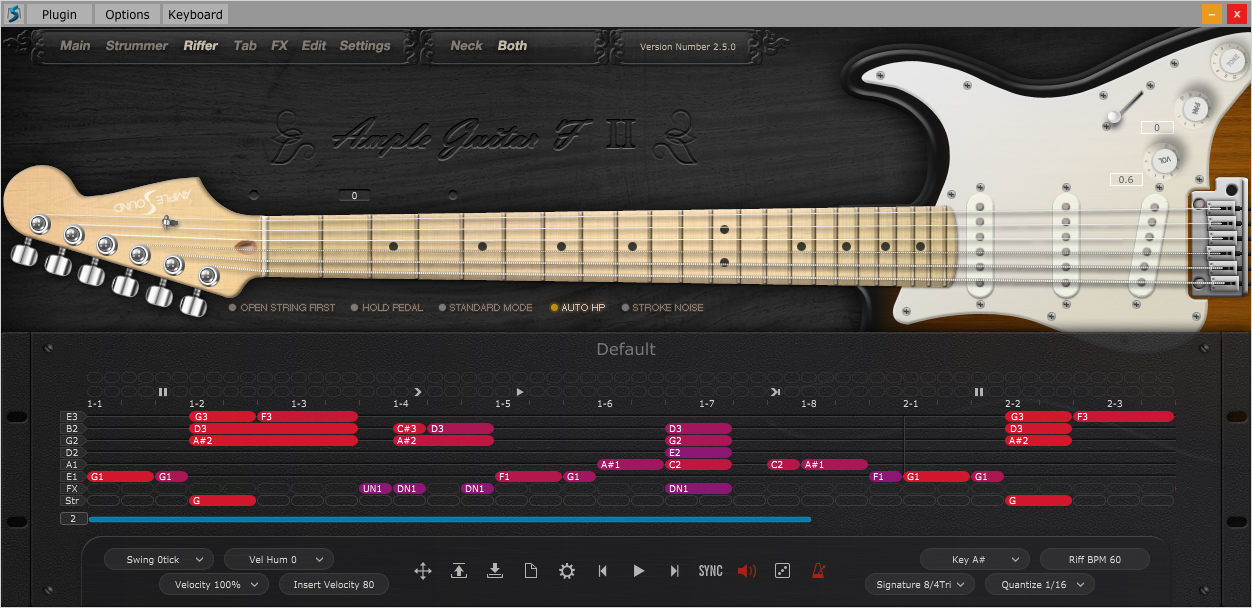Minimize the plugin window with orange button

click(x=1211, y=14)
